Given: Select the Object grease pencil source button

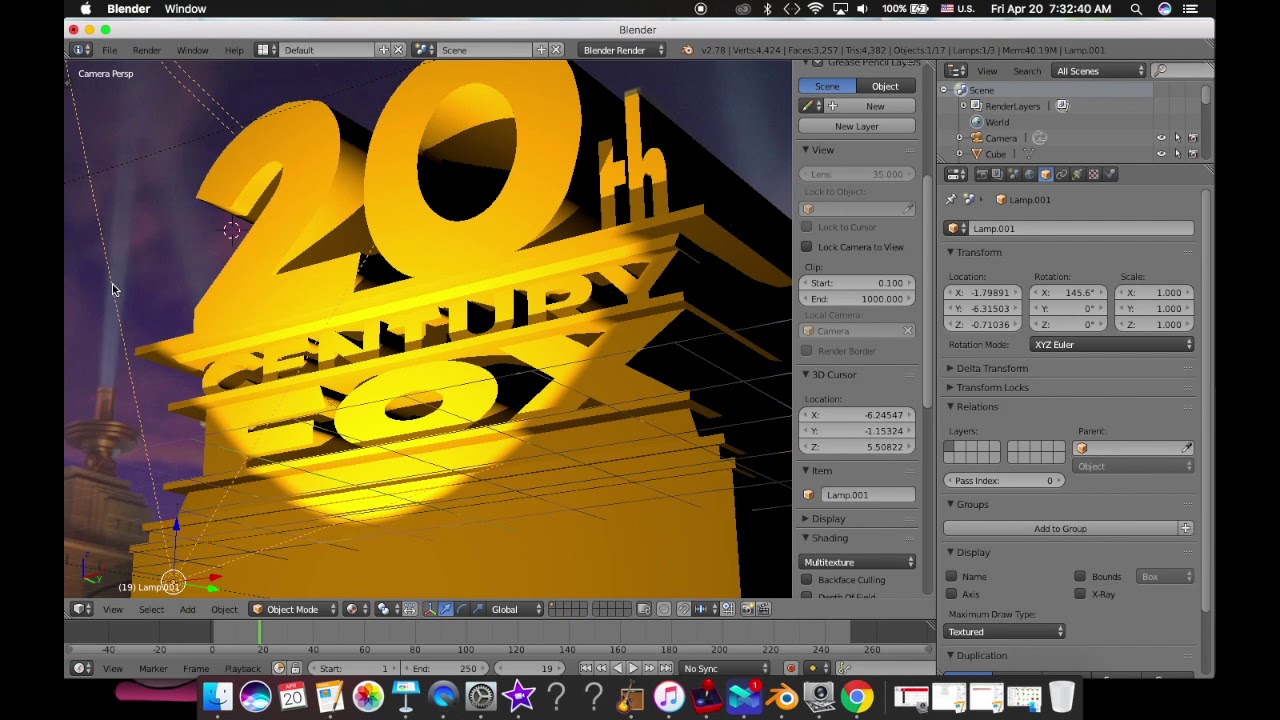Looking at the screenshot, I should (885, 86).
